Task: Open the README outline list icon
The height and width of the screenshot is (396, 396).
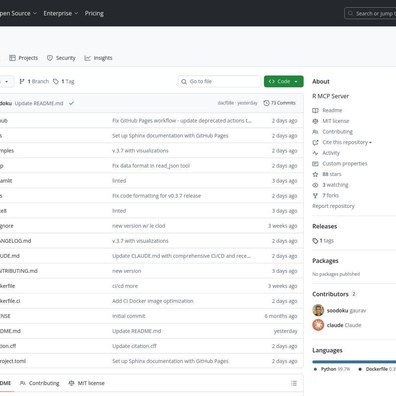Action: tap(294, 383)
